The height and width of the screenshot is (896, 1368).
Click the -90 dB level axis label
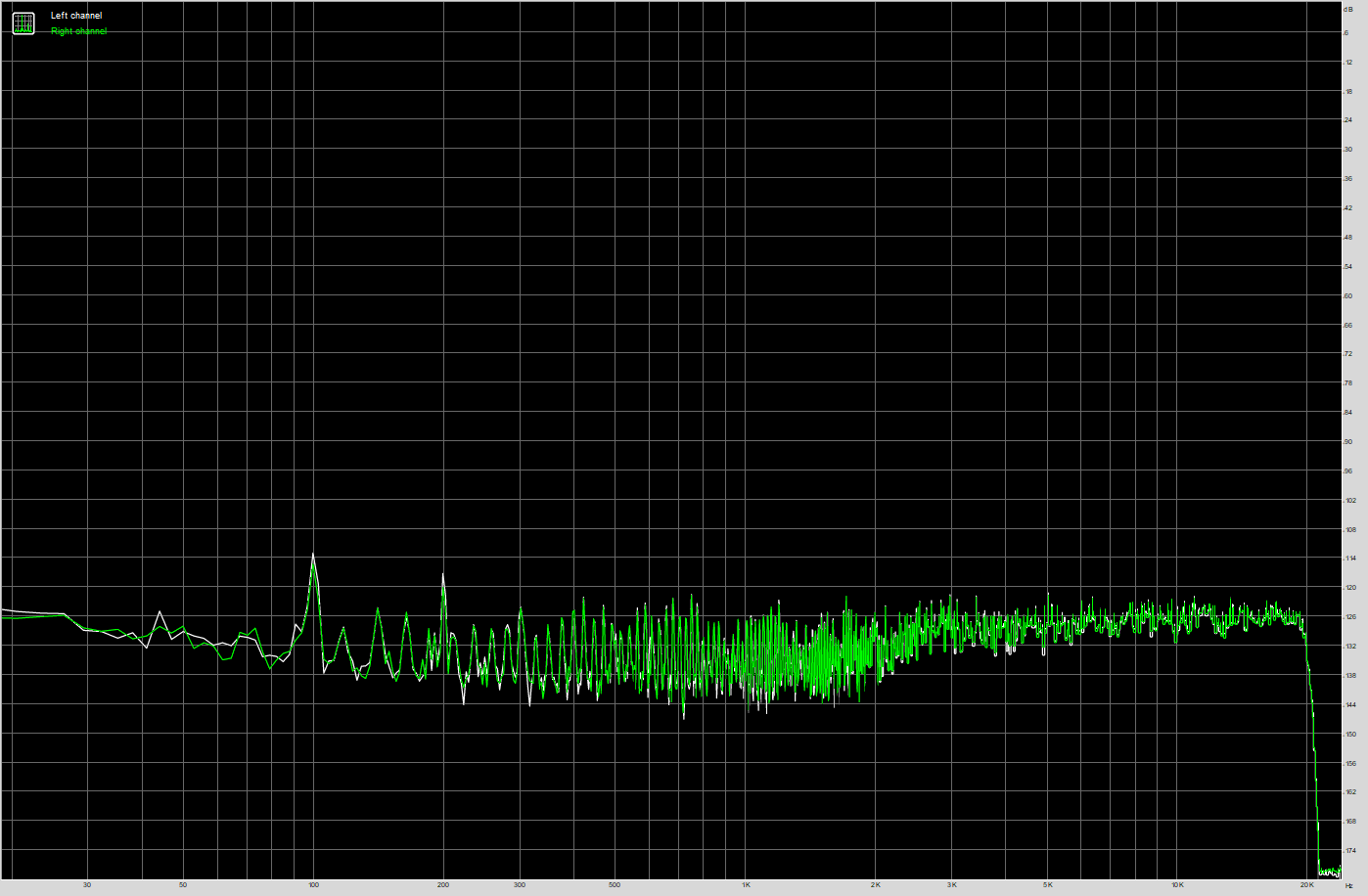coord(1348,442)
